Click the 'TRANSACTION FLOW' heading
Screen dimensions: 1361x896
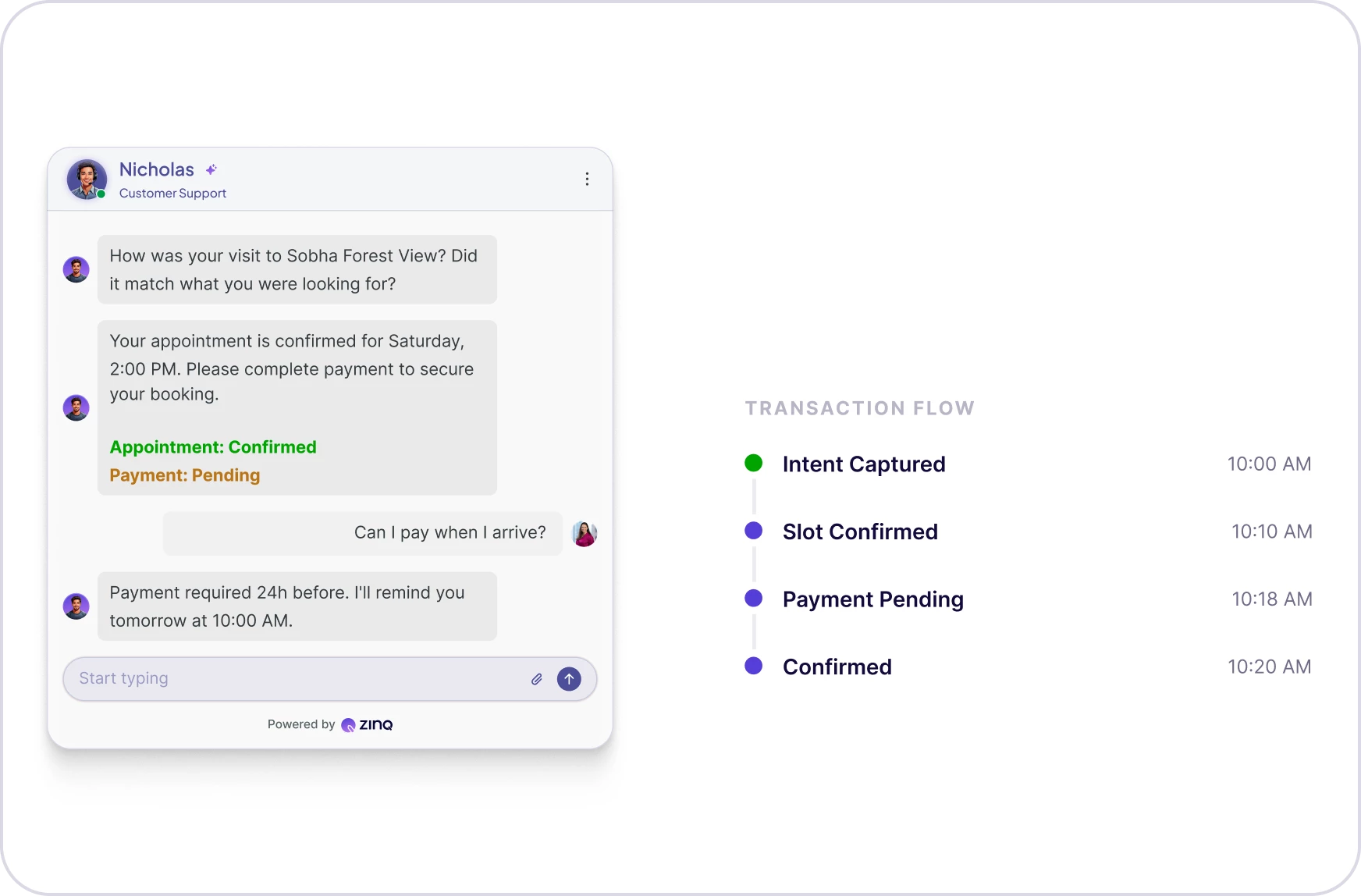click(x=860, y=408)
